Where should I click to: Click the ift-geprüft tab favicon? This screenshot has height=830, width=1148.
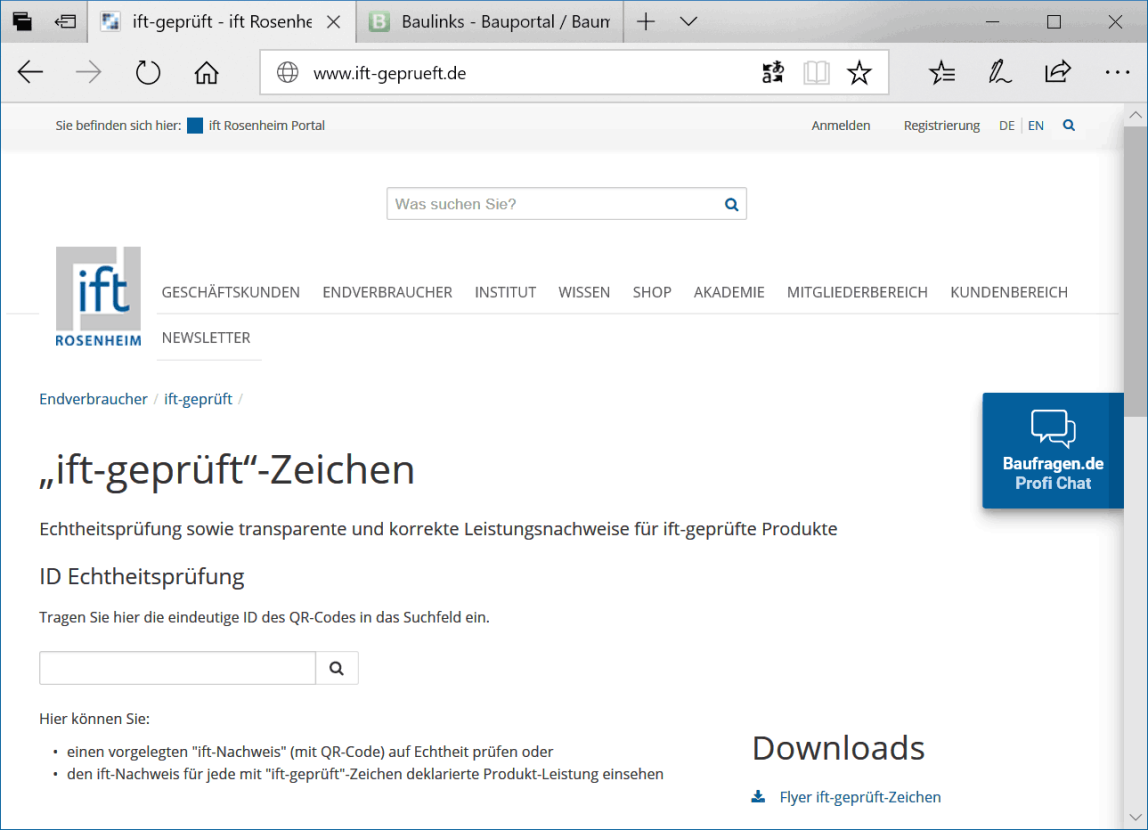click(x=111, y=22)
